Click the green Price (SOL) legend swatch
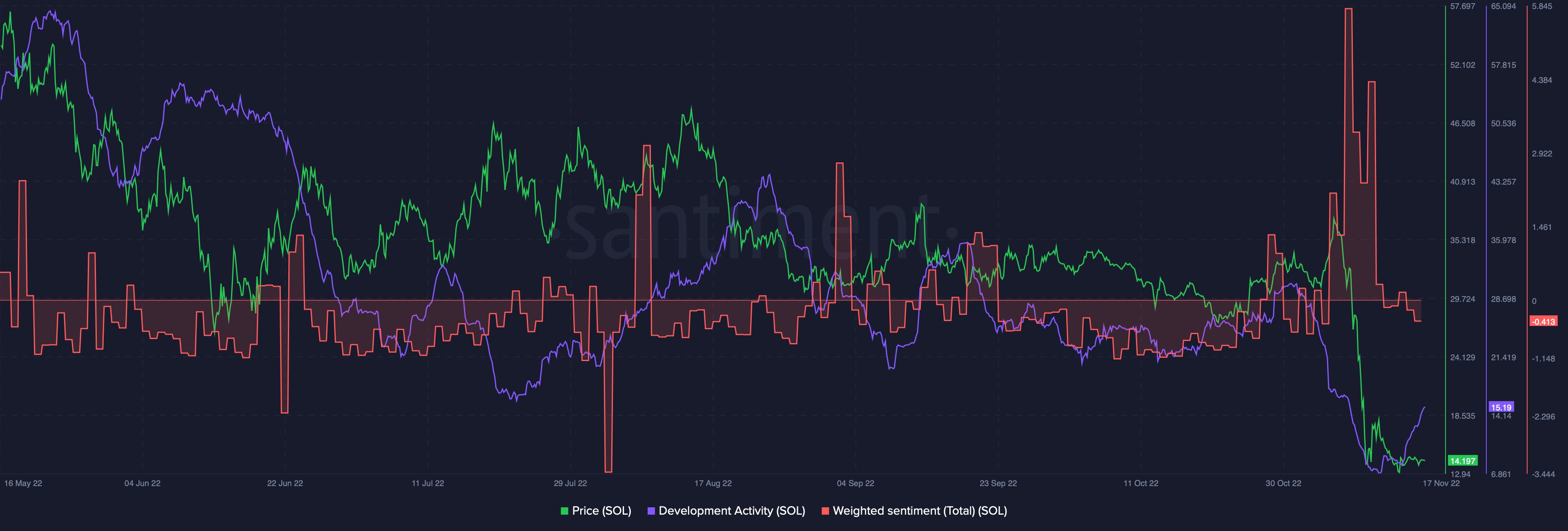 [x=564, y=511]
